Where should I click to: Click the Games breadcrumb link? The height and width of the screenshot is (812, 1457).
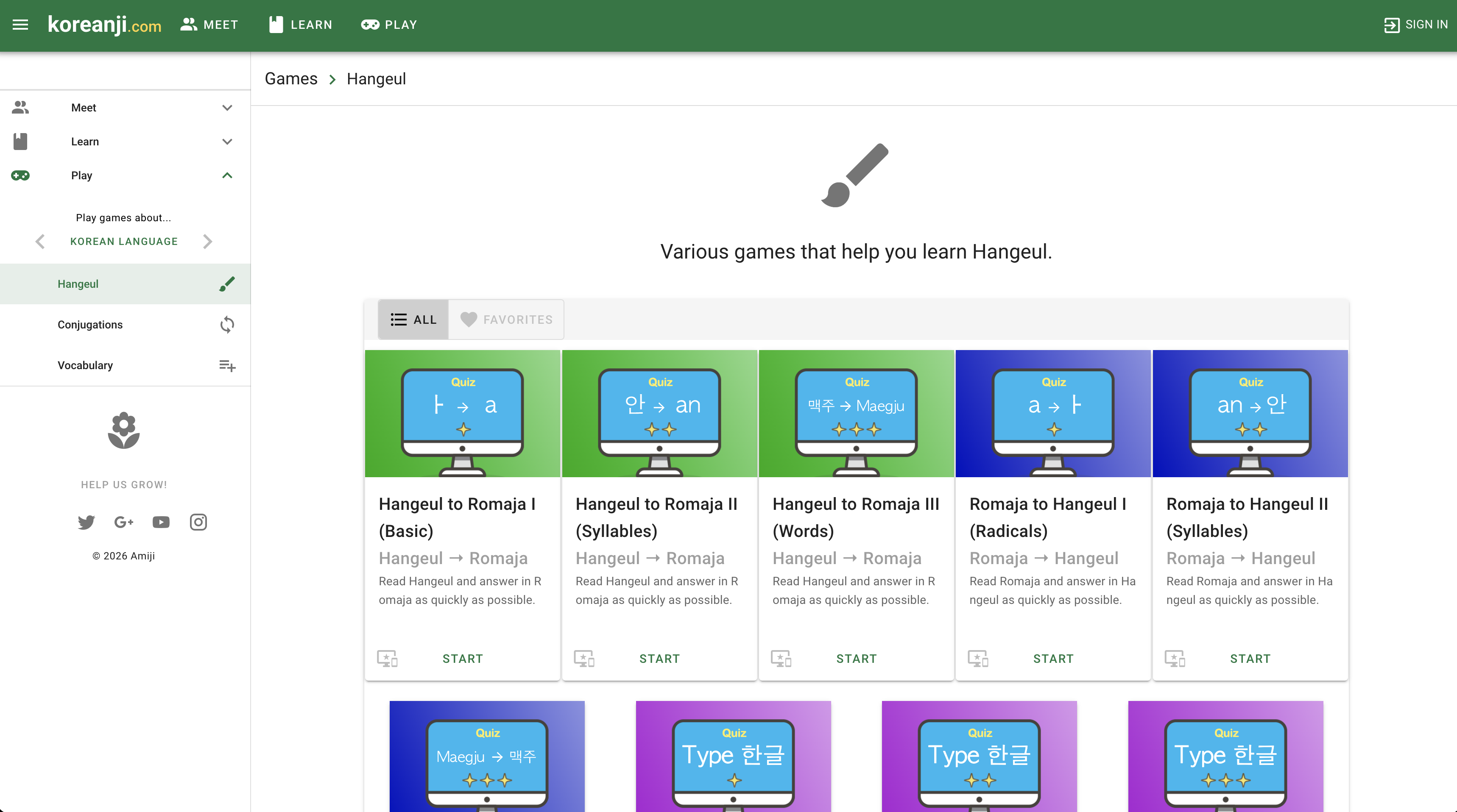[291, 78]
